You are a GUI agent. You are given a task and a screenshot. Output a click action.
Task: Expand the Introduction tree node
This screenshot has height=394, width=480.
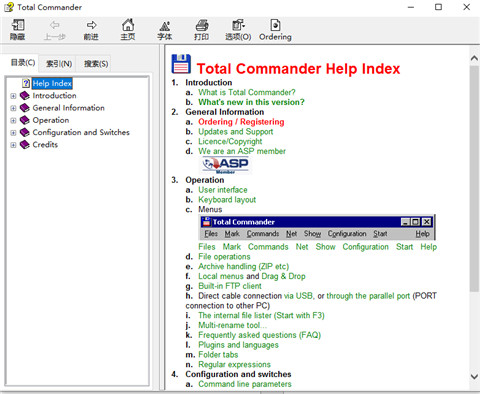point(13,96)
